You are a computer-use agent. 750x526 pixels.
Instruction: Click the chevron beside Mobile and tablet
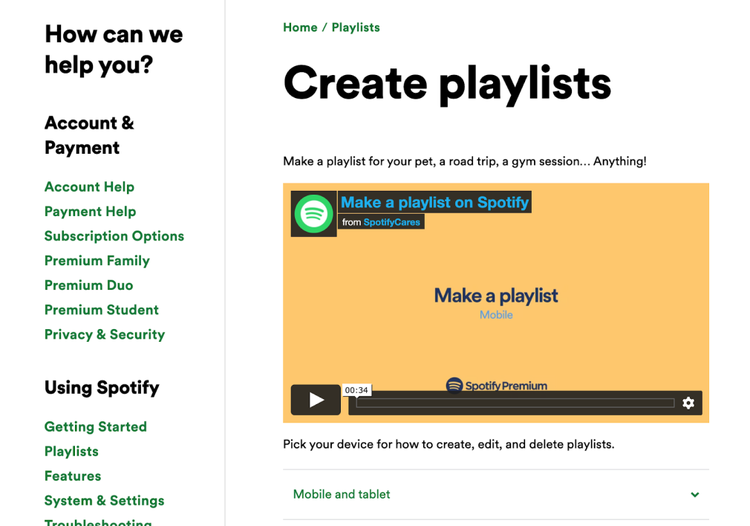click(695, 495)
